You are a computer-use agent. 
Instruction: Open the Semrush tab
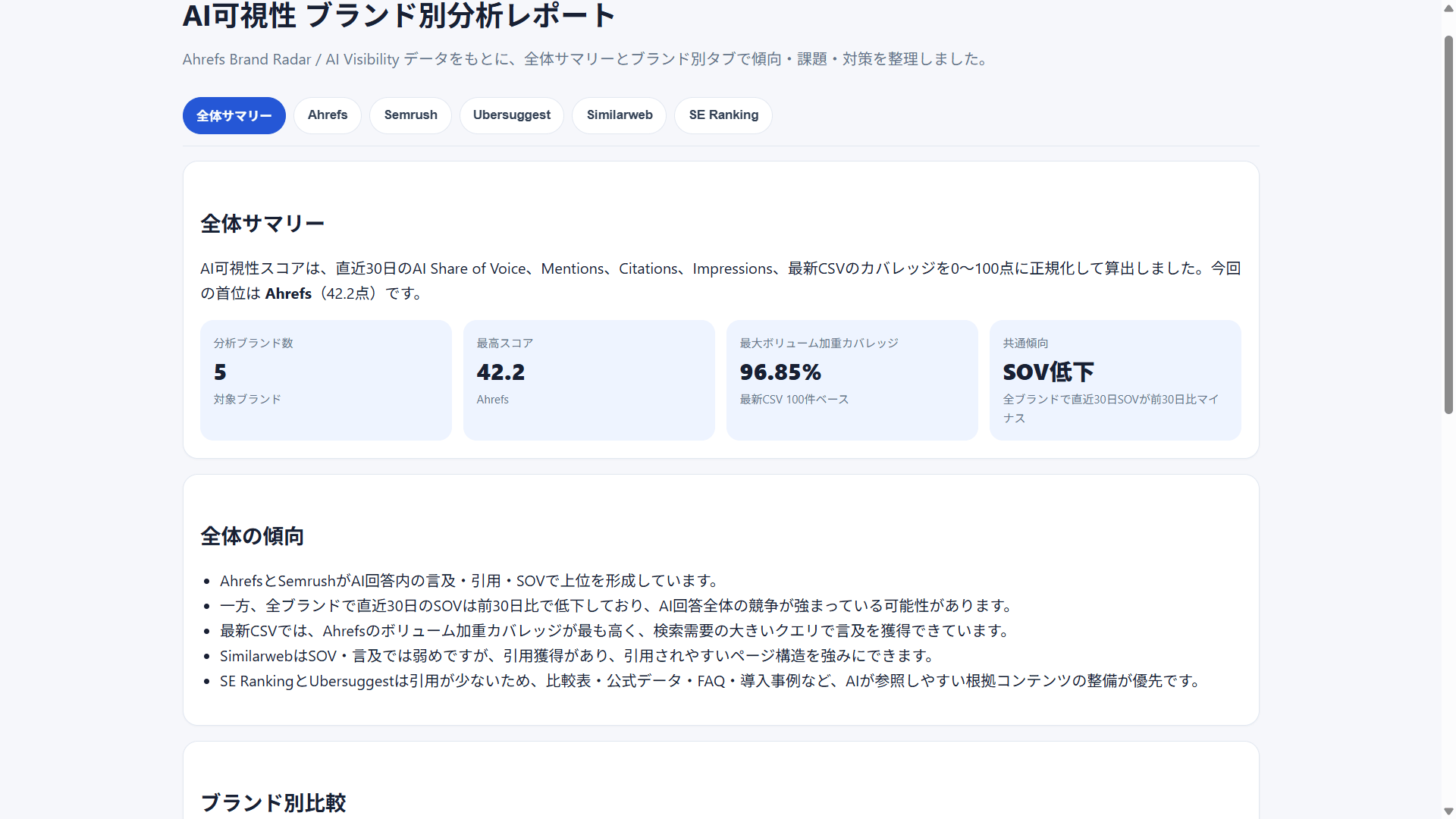(x=410, y=115)
